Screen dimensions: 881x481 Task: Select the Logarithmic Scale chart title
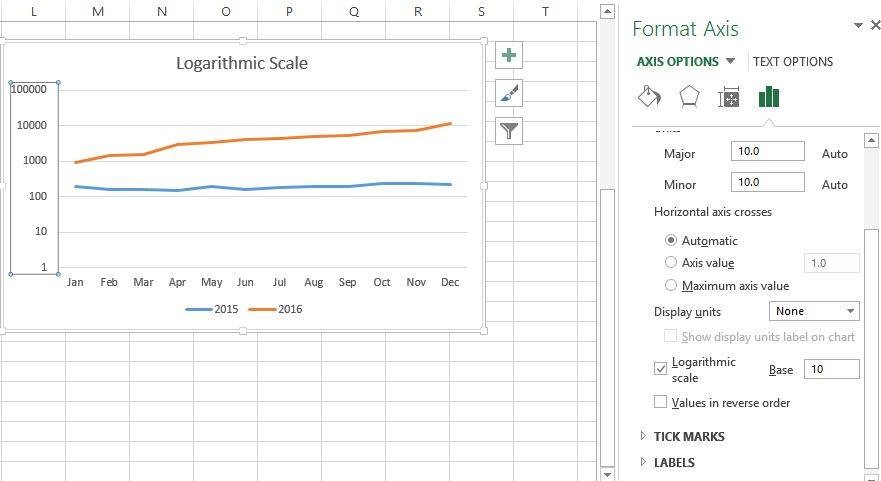coord(242,62)
